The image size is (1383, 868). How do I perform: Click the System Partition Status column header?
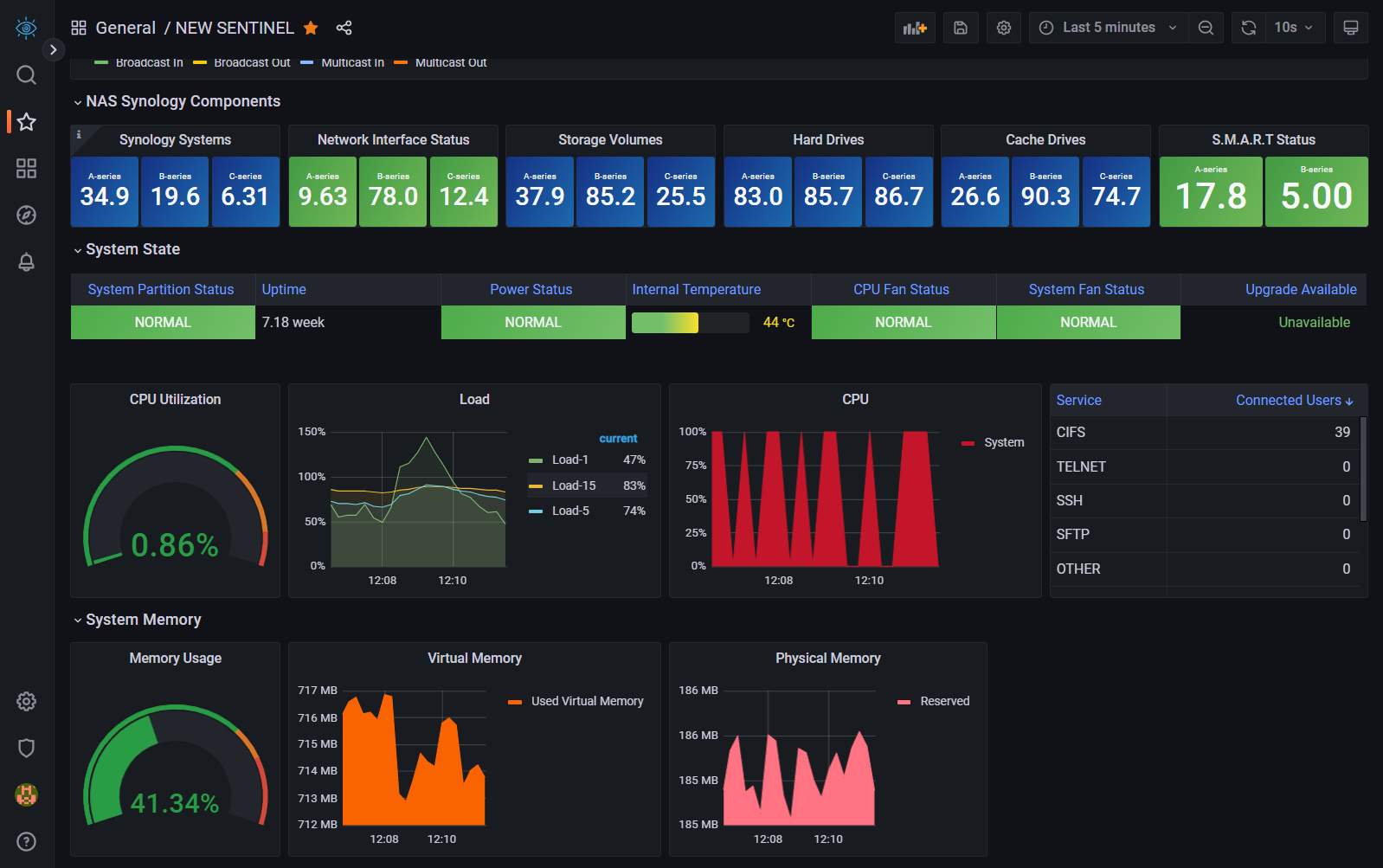(161, 289)
